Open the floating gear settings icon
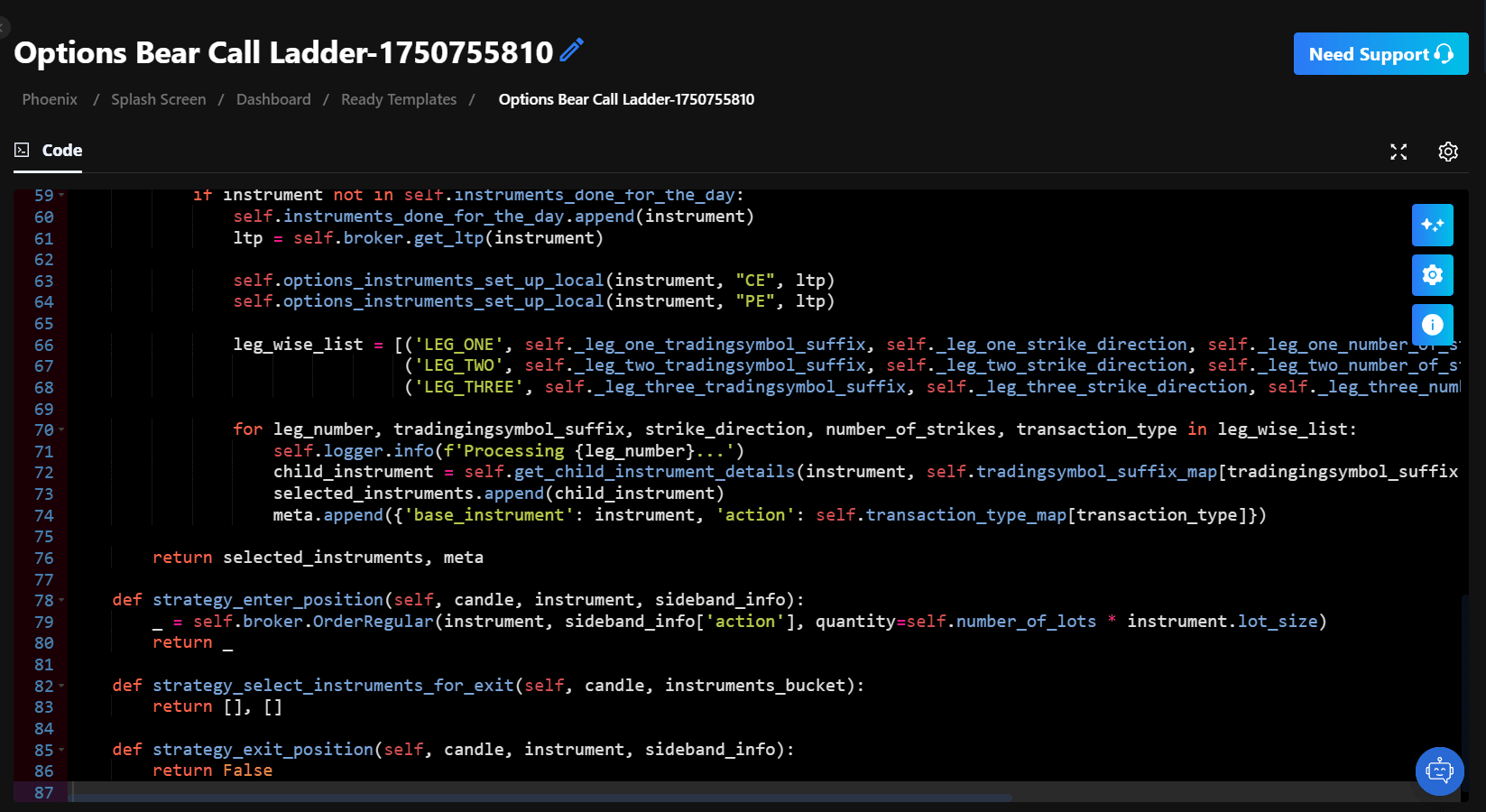 (x=1433, y=274)
